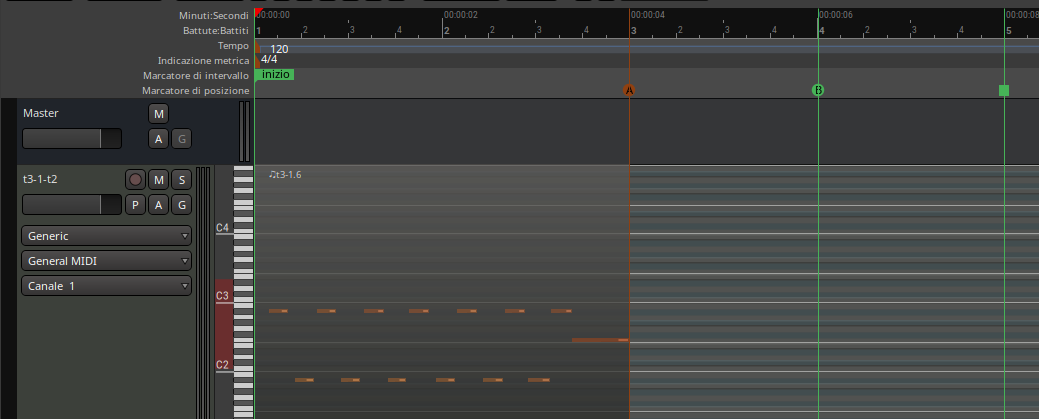Viewport: 1039px width, 419px height.
Task: Select the long MIDI note before marker A
Action: click(600, 340)
